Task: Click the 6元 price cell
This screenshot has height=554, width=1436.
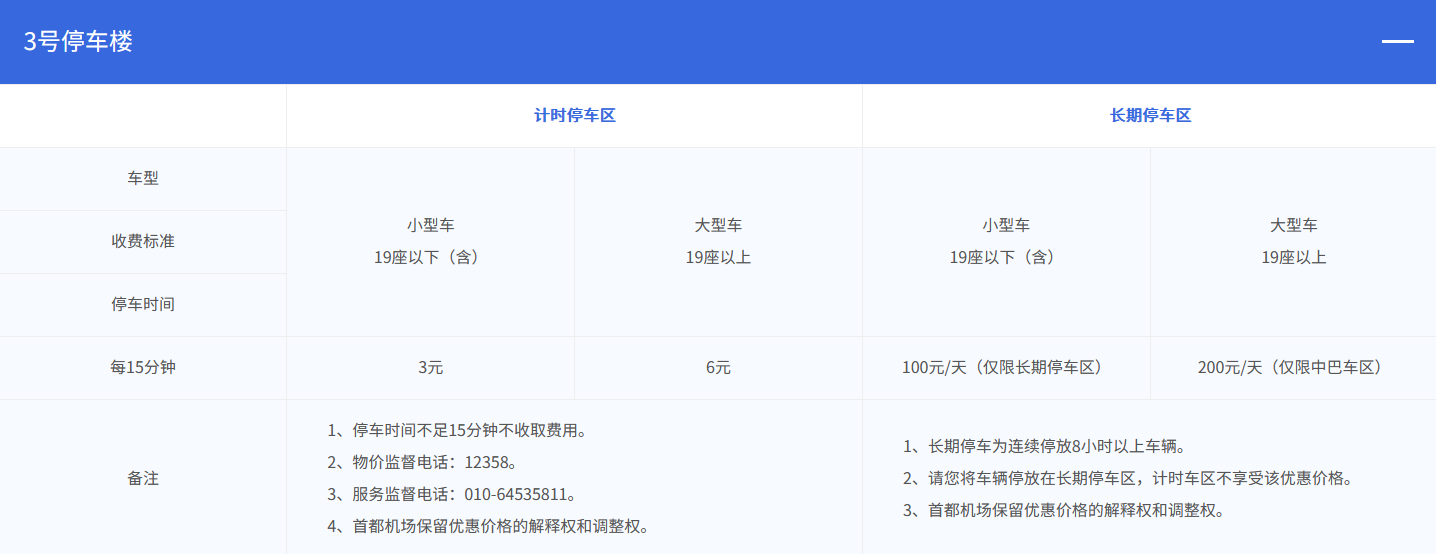Action: tap(718, 368)
